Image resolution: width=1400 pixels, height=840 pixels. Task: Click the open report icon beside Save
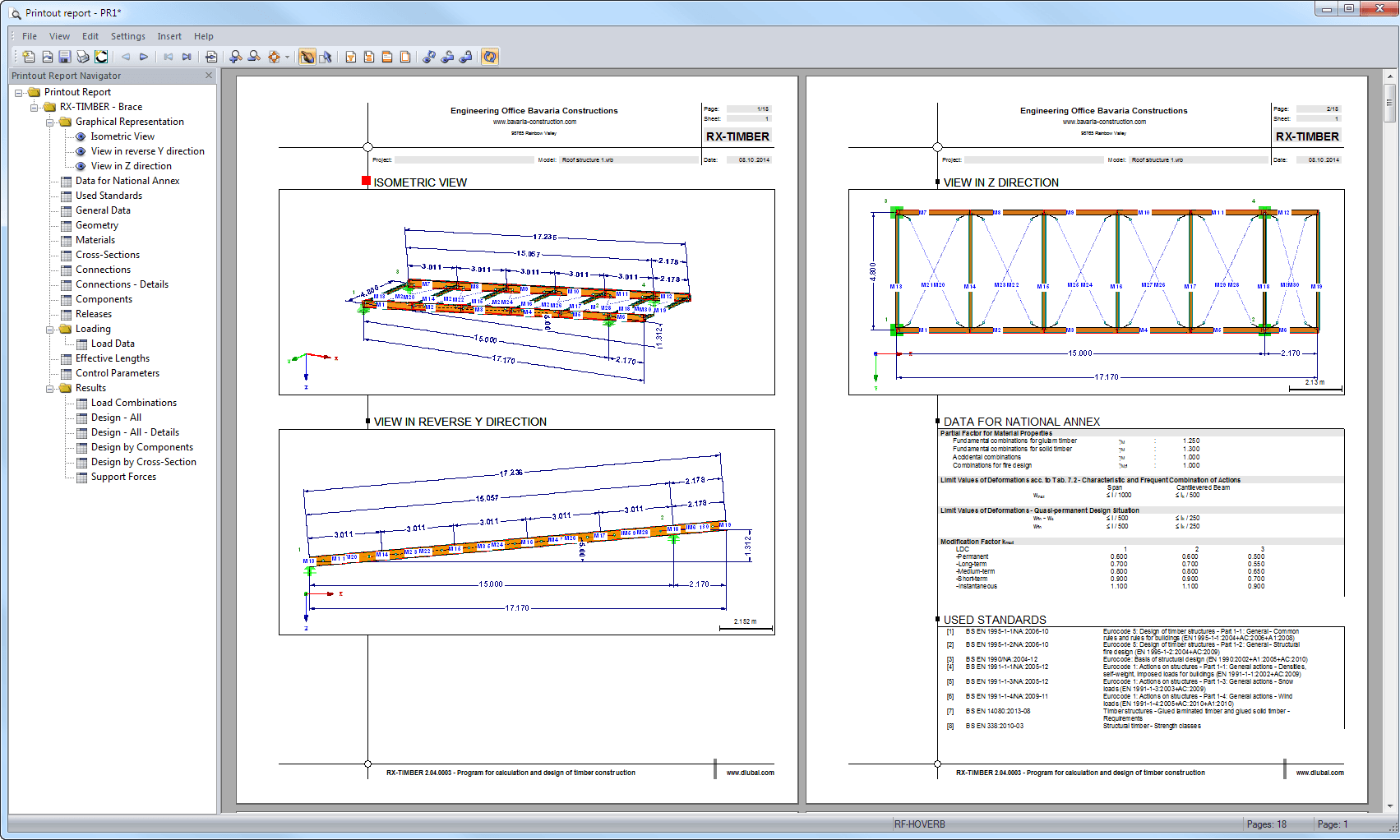click(x=47, y=57)
